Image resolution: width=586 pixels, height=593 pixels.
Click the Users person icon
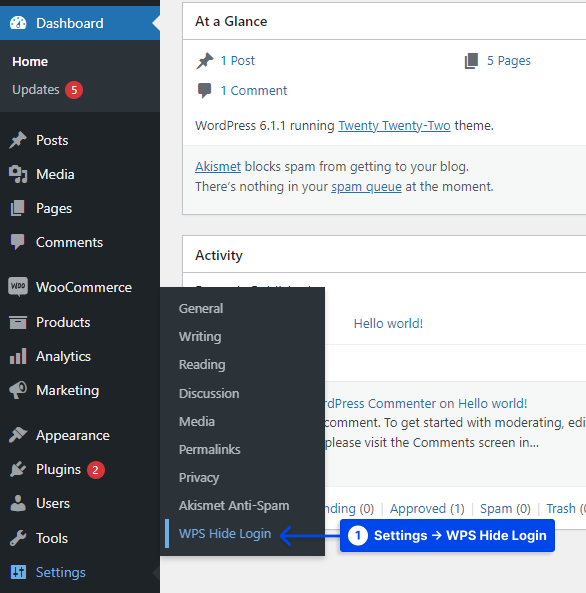pos(18,503)
